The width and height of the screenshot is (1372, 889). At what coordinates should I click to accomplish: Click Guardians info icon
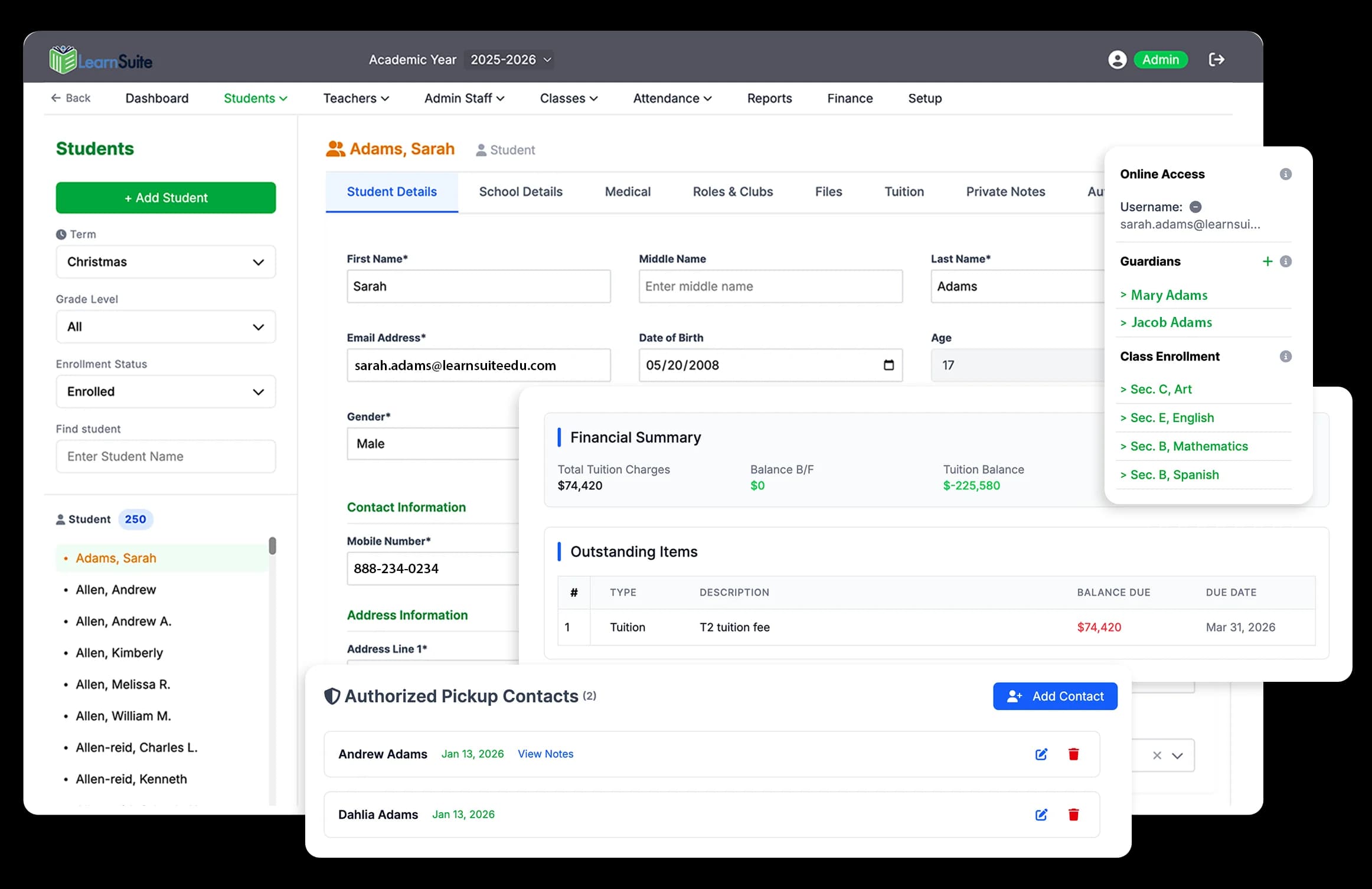pyautogui.click(x=1285, y=262)
